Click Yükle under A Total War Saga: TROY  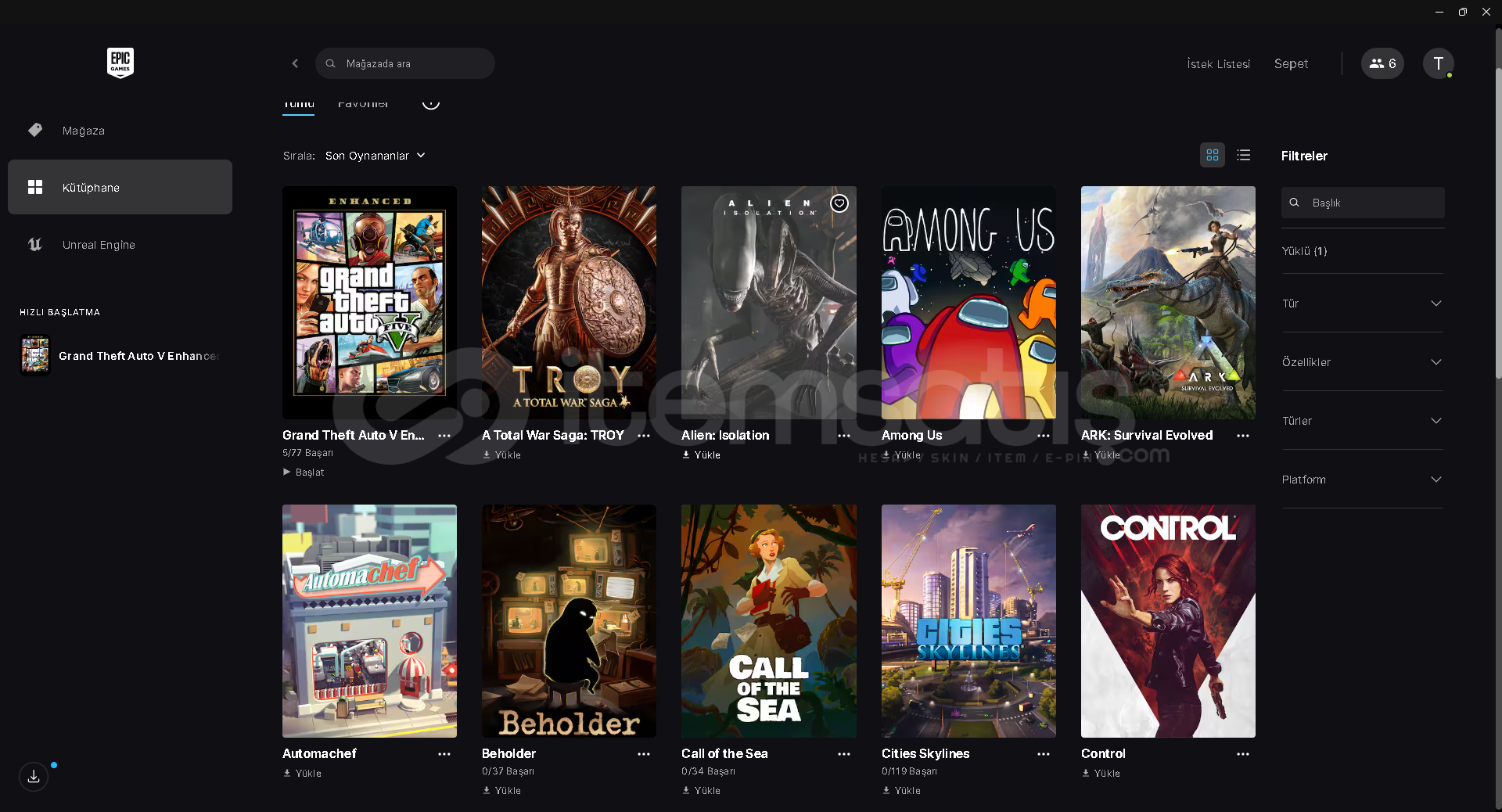[501, 455]
